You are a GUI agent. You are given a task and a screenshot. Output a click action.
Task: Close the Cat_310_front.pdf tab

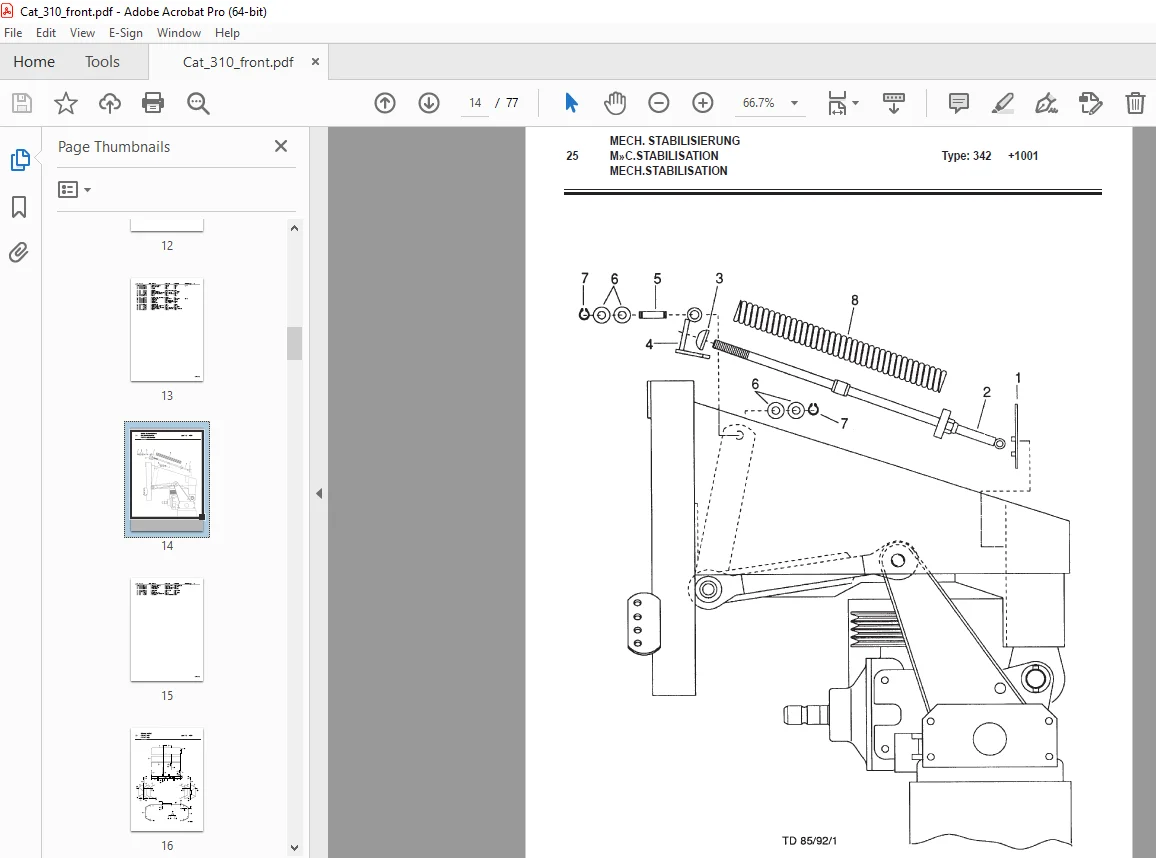click(316, 62)
